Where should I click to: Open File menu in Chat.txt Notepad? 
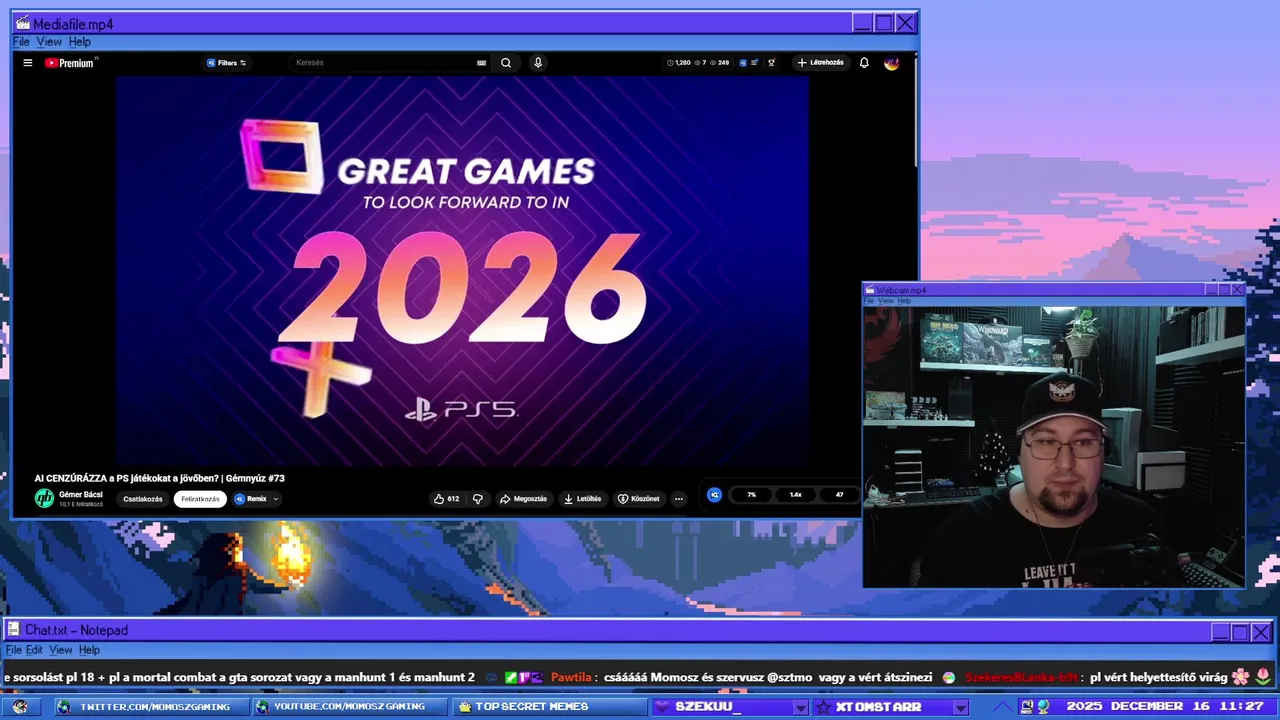[13, 650]
